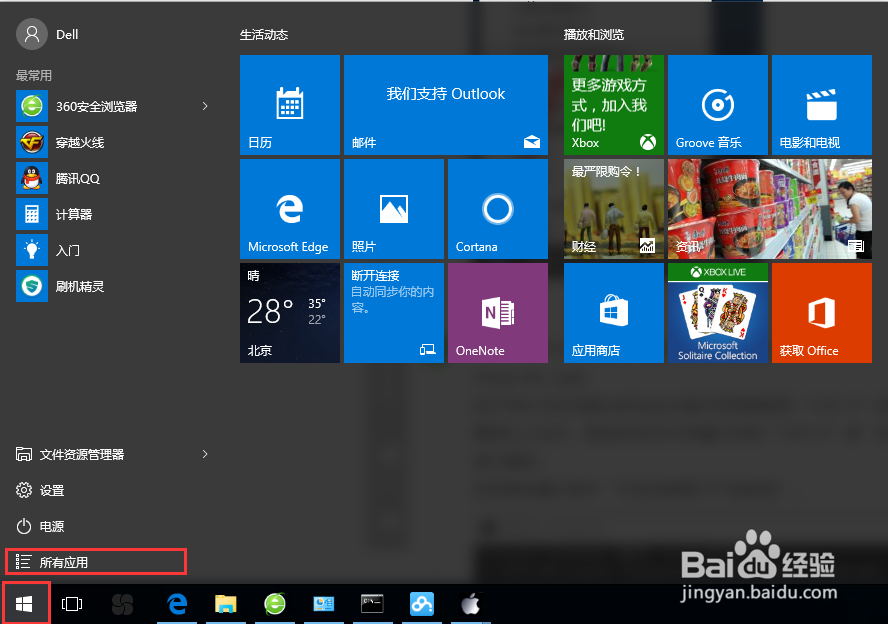Open 360 browser from the taskbar
Screen dimensions: 888x624
tap(275, 604)
